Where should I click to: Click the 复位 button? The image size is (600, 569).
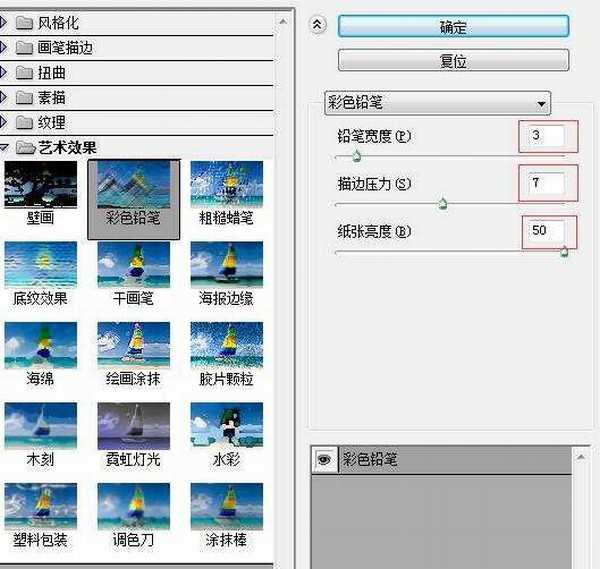click(x=453, y=60)
